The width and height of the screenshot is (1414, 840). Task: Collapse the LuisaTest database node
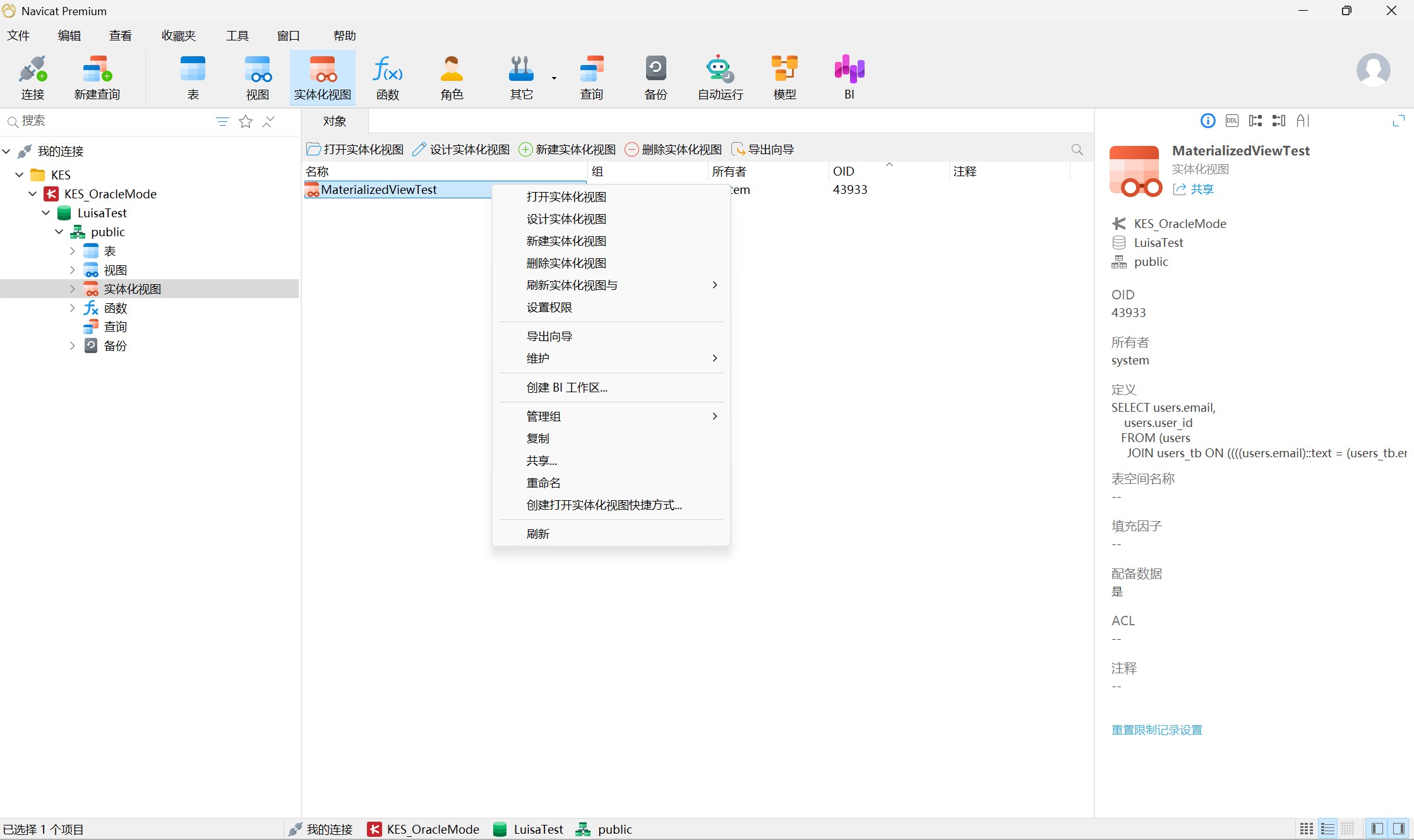point(45,213)
